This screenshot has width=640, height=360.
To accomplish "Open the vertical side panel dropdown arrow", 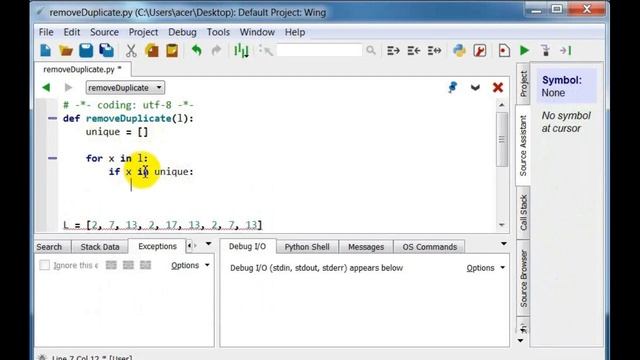I will pos(520,340).
